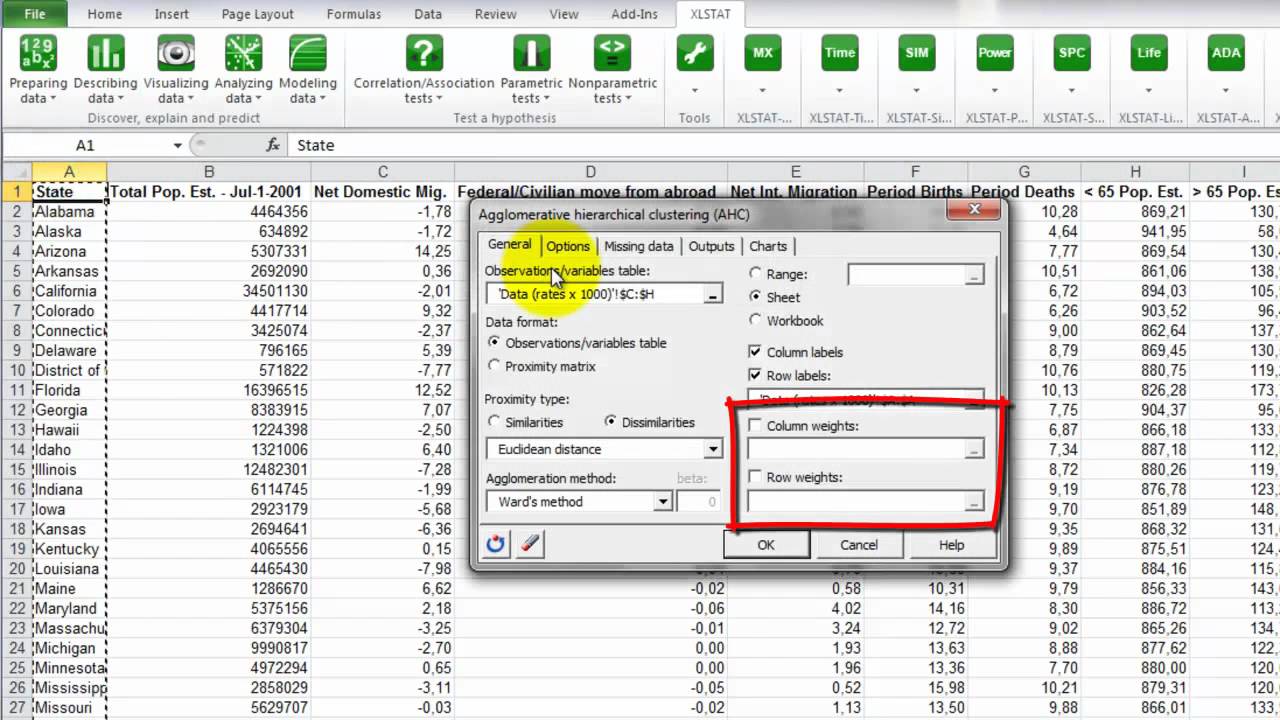Select cell containing Alabama
Screen dimensions: 1280x720
click(x=69, y=212)
